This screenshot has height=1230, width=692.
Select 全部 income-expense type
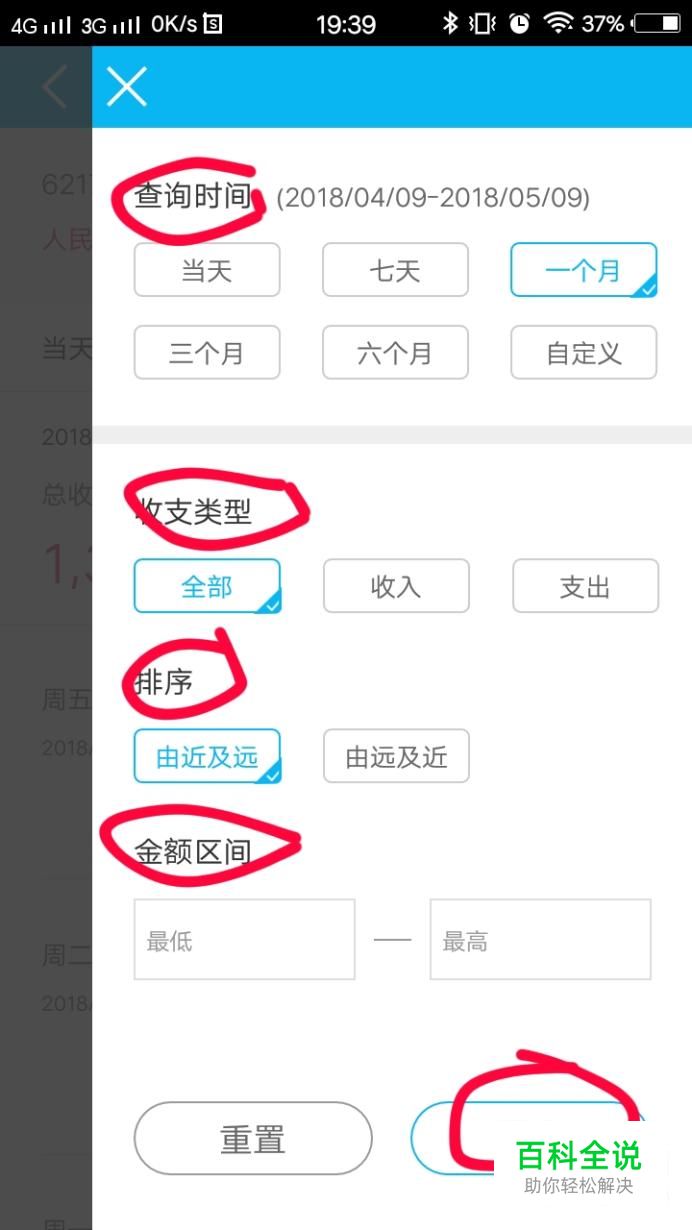[x=207, y=586]
